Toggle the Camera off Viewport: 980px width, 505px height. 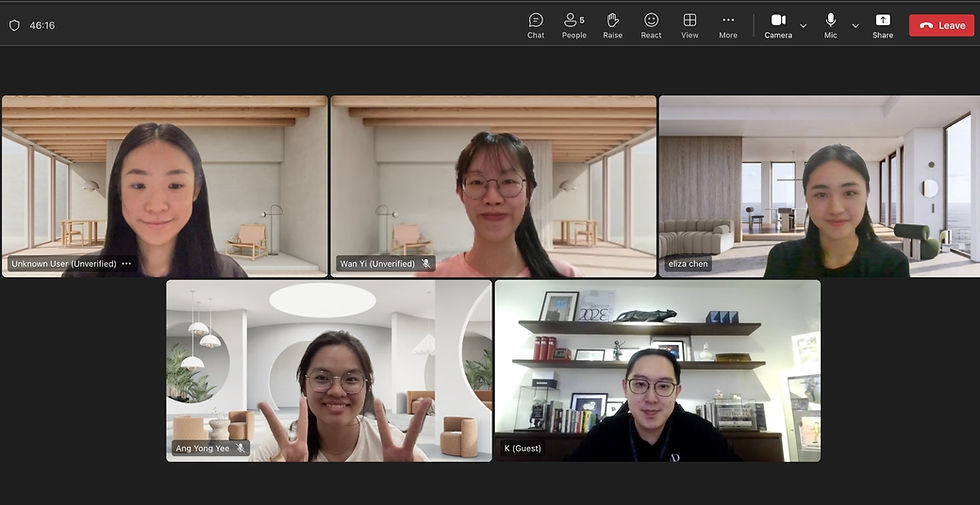(778, 26)
